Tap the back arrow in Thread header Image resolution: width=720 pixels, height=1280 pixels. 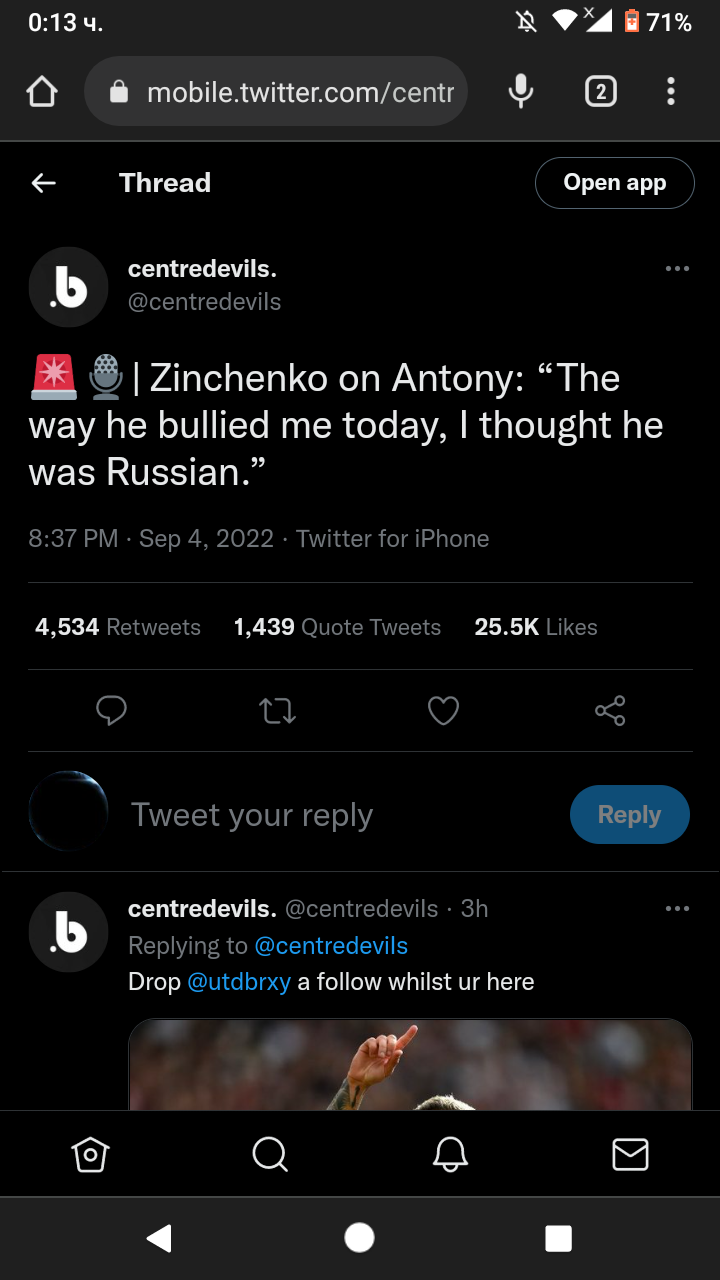point(44,183)
